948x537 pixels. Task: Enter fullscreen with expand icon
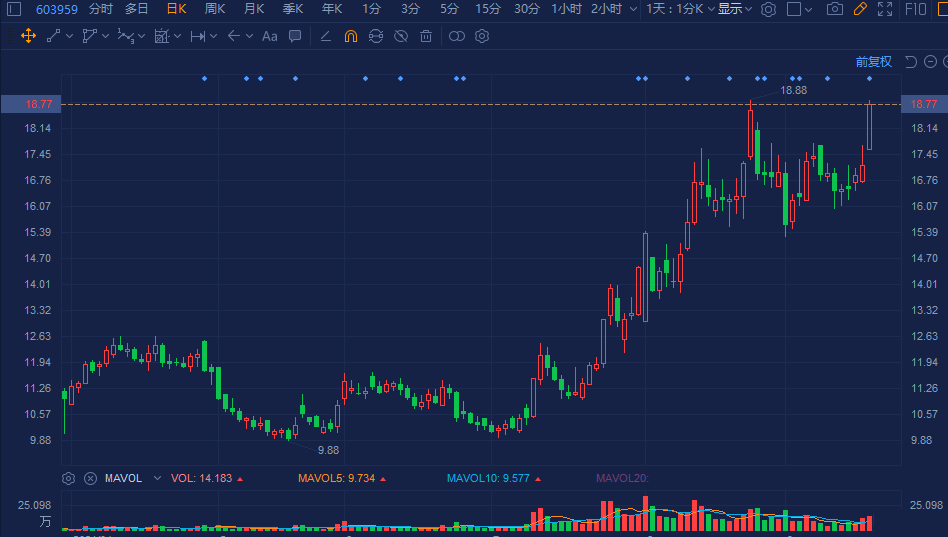point(885,9)
